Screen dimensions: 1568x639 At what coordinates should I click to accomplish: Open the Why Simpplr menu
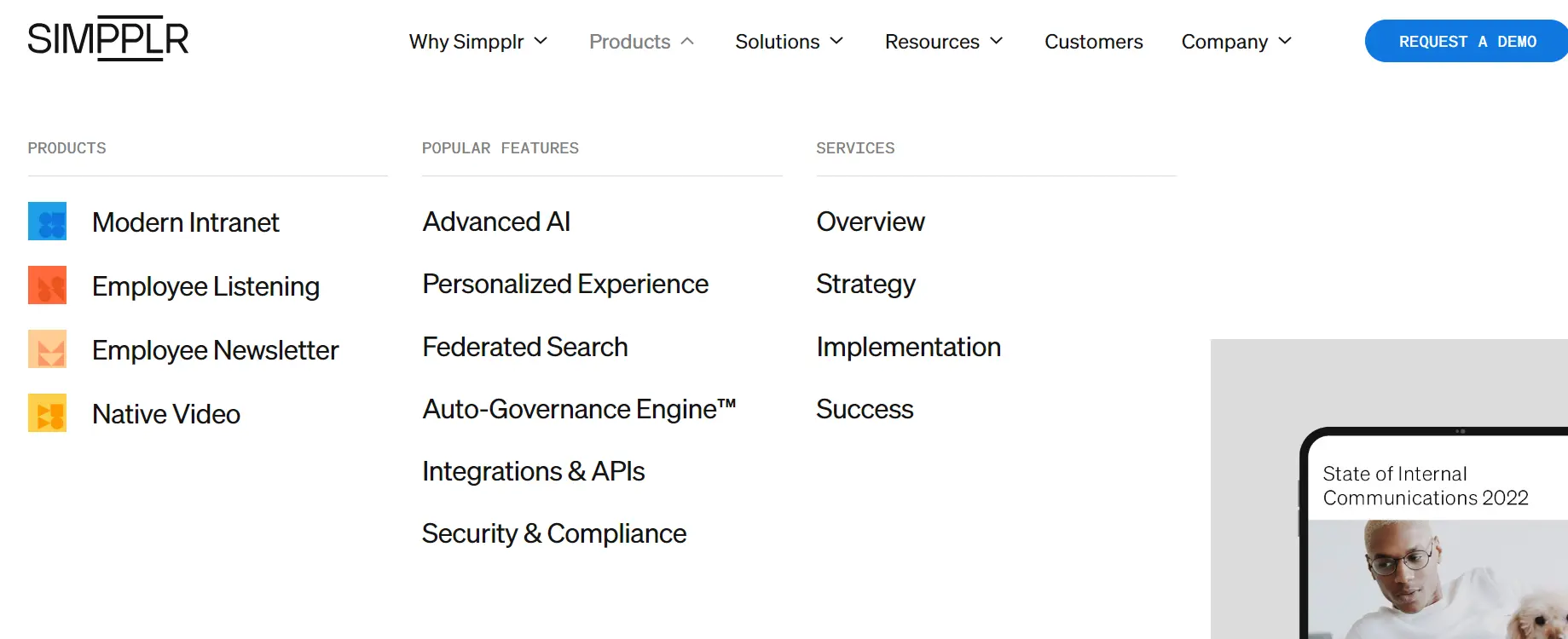466,42
